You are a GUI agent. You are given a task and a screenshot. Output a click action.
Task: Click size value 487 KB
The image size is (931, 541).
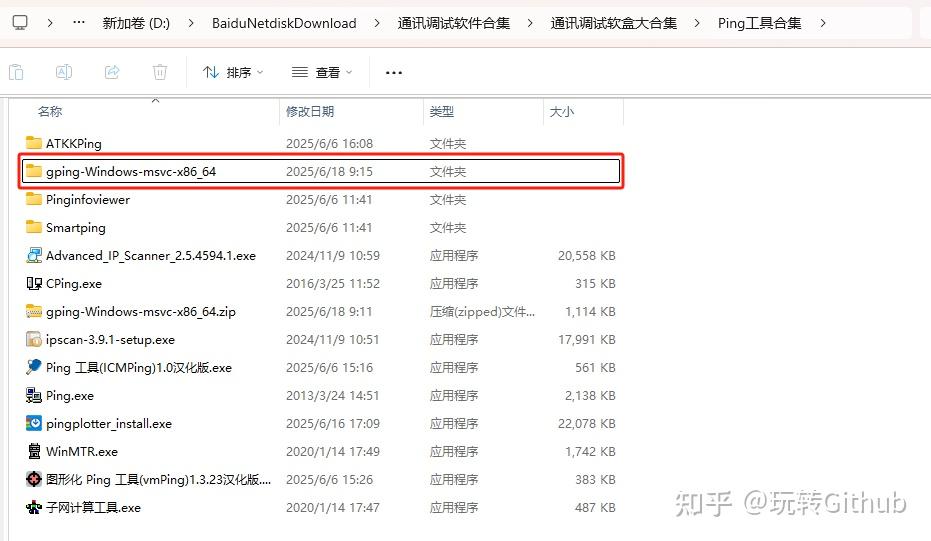tap(595, 507)
